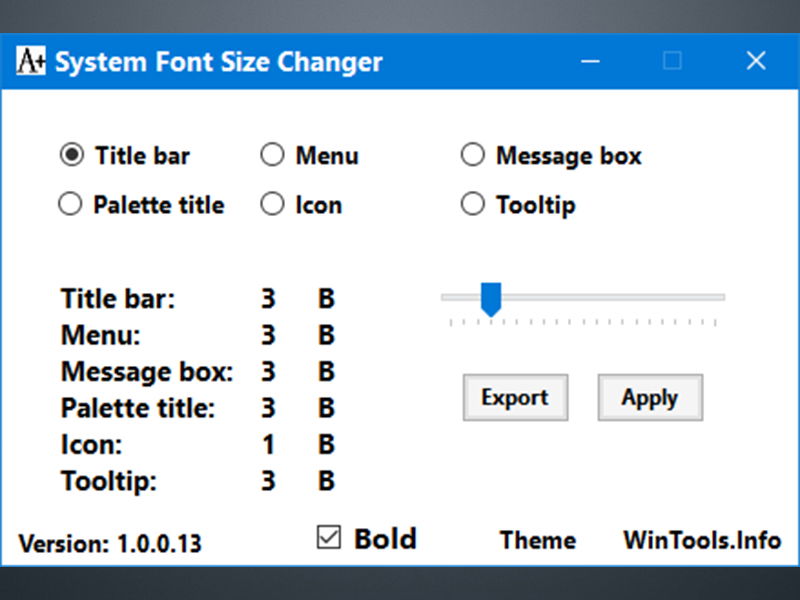Minimize the System Font Size Changer window
This screenshot has width=800, height=600.
(590, 61)
